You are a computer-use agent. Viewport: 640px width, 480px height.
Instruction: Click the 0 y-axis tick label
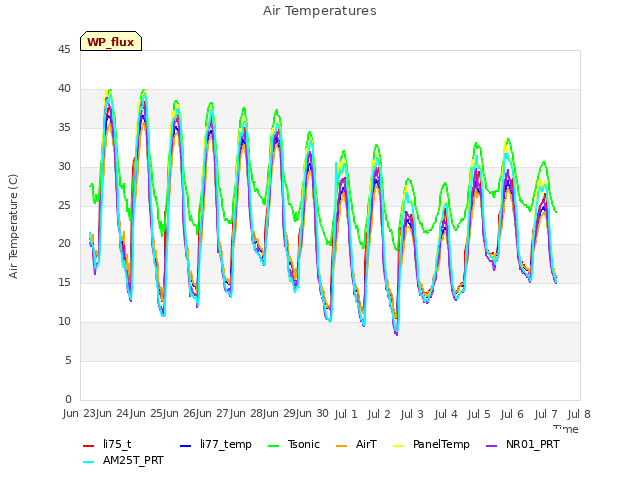click(x=68, y=399)
